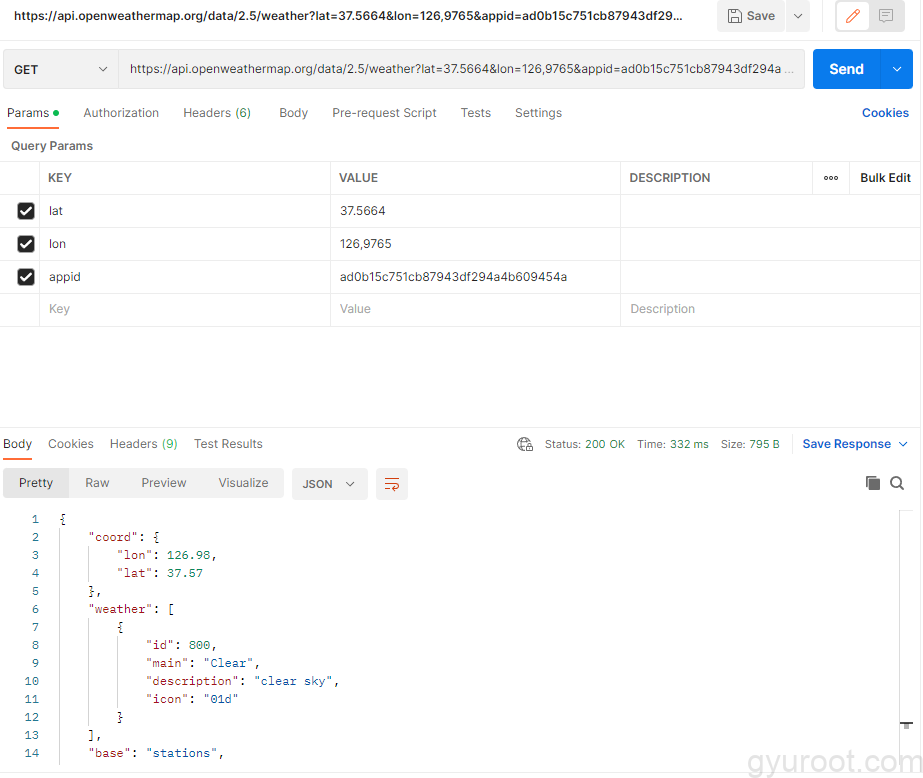
Task: Expand the JSON format dropdown
Action: pos(329,484)
